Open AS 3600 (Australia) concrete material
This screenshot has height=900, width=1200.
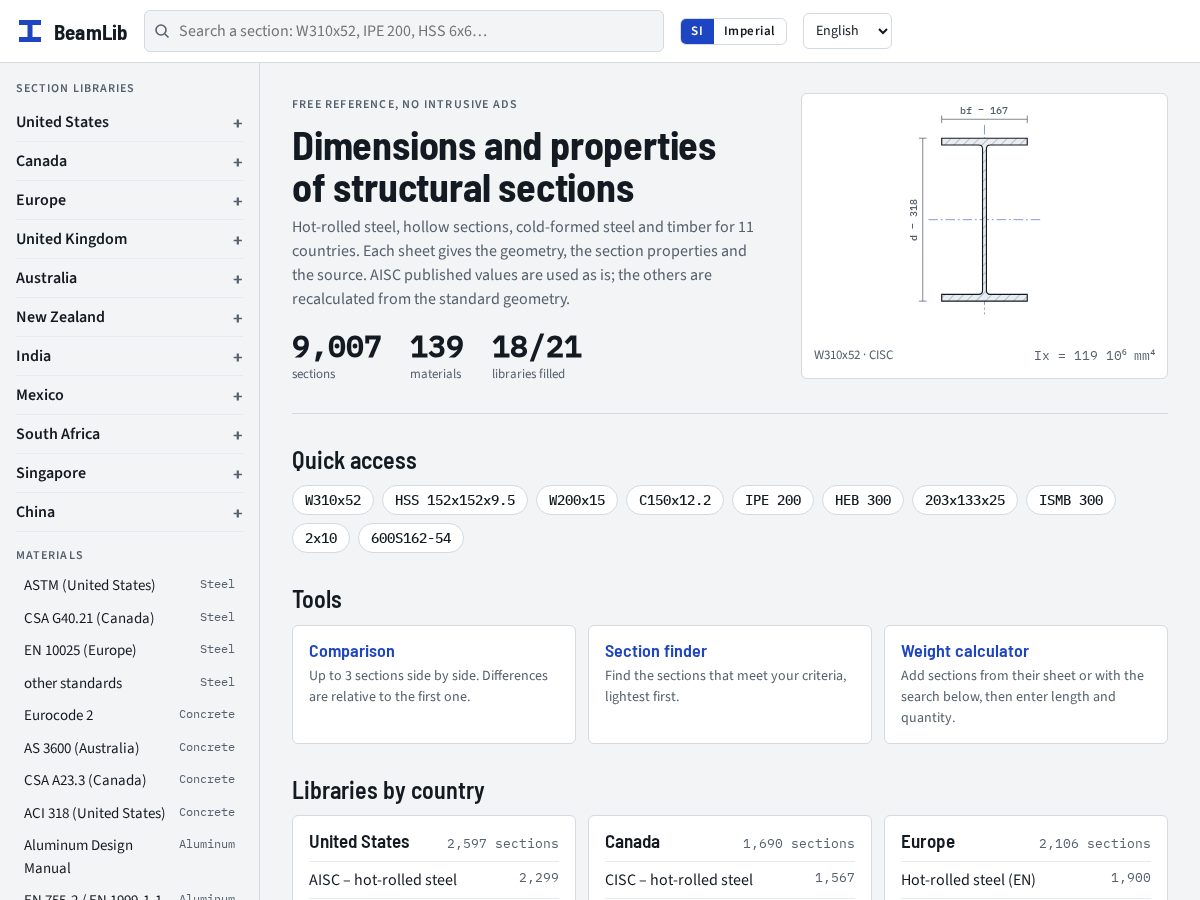[x=130, y=748]
